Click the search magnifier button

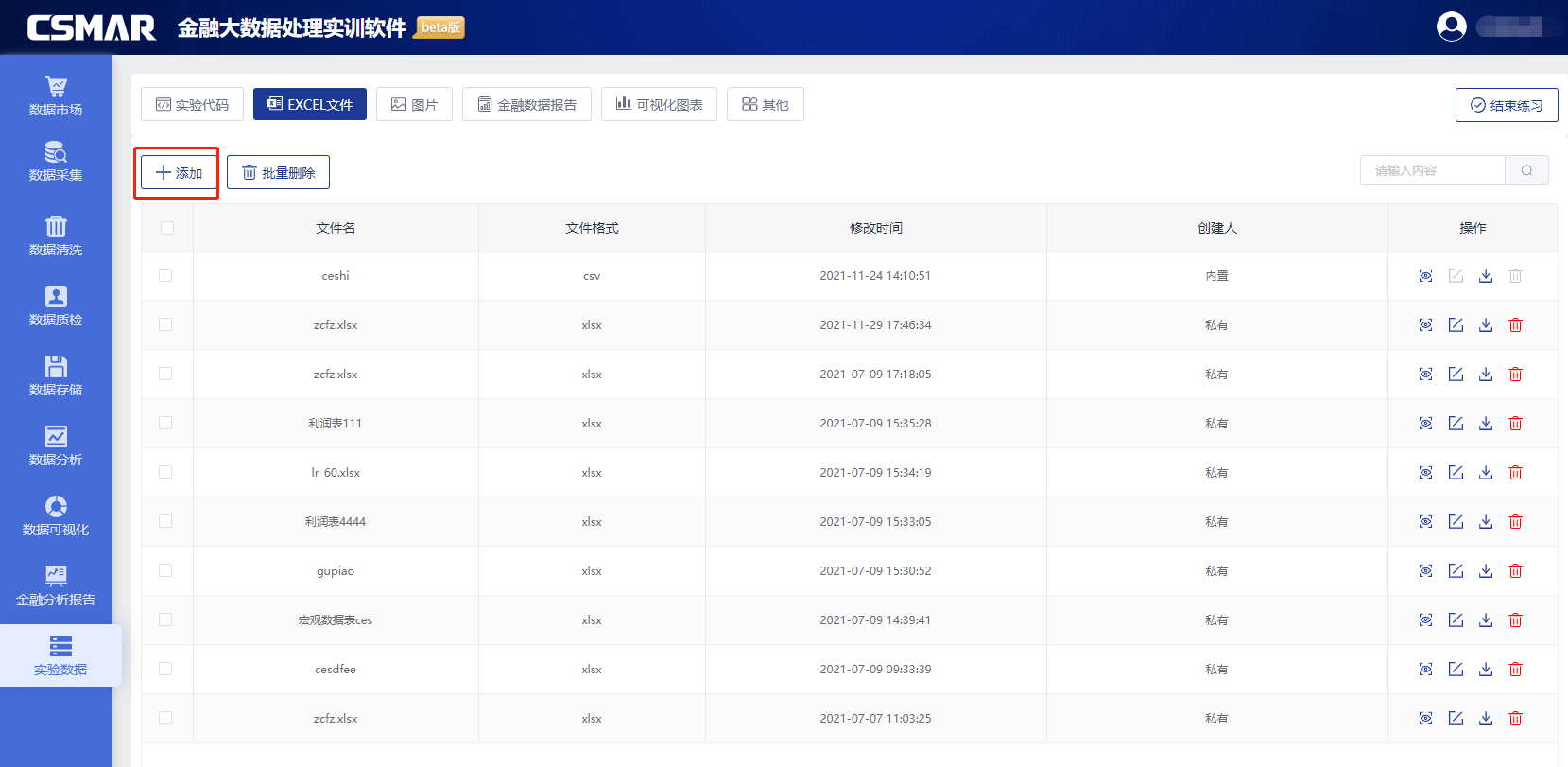click(x=1526, y=170)
